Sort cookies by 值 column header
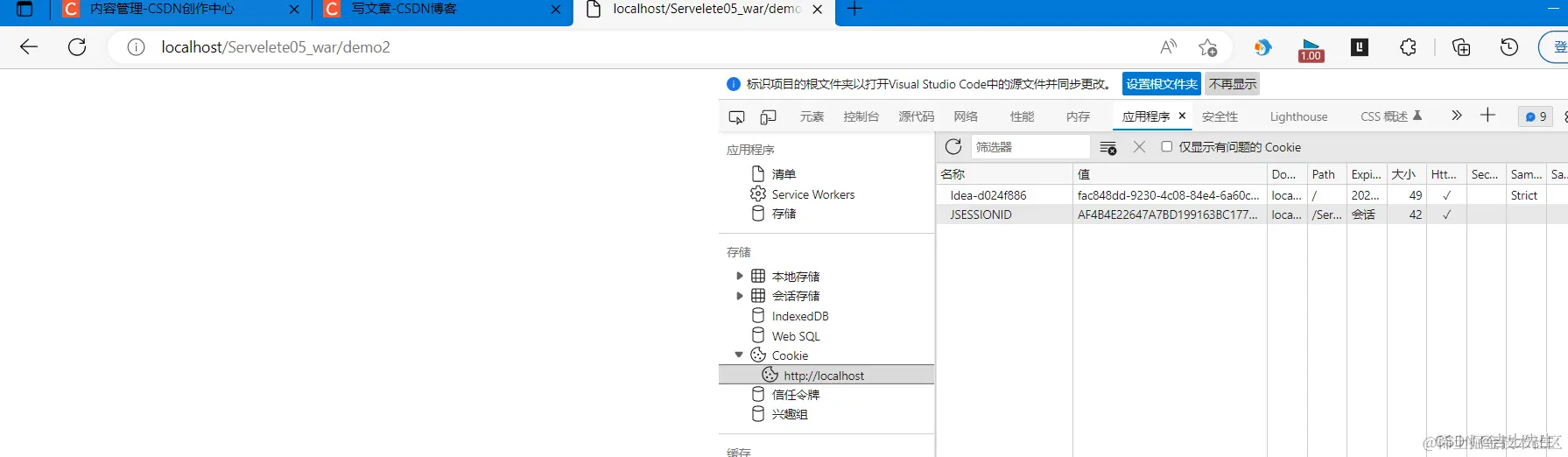 [x=1170, y=174]
